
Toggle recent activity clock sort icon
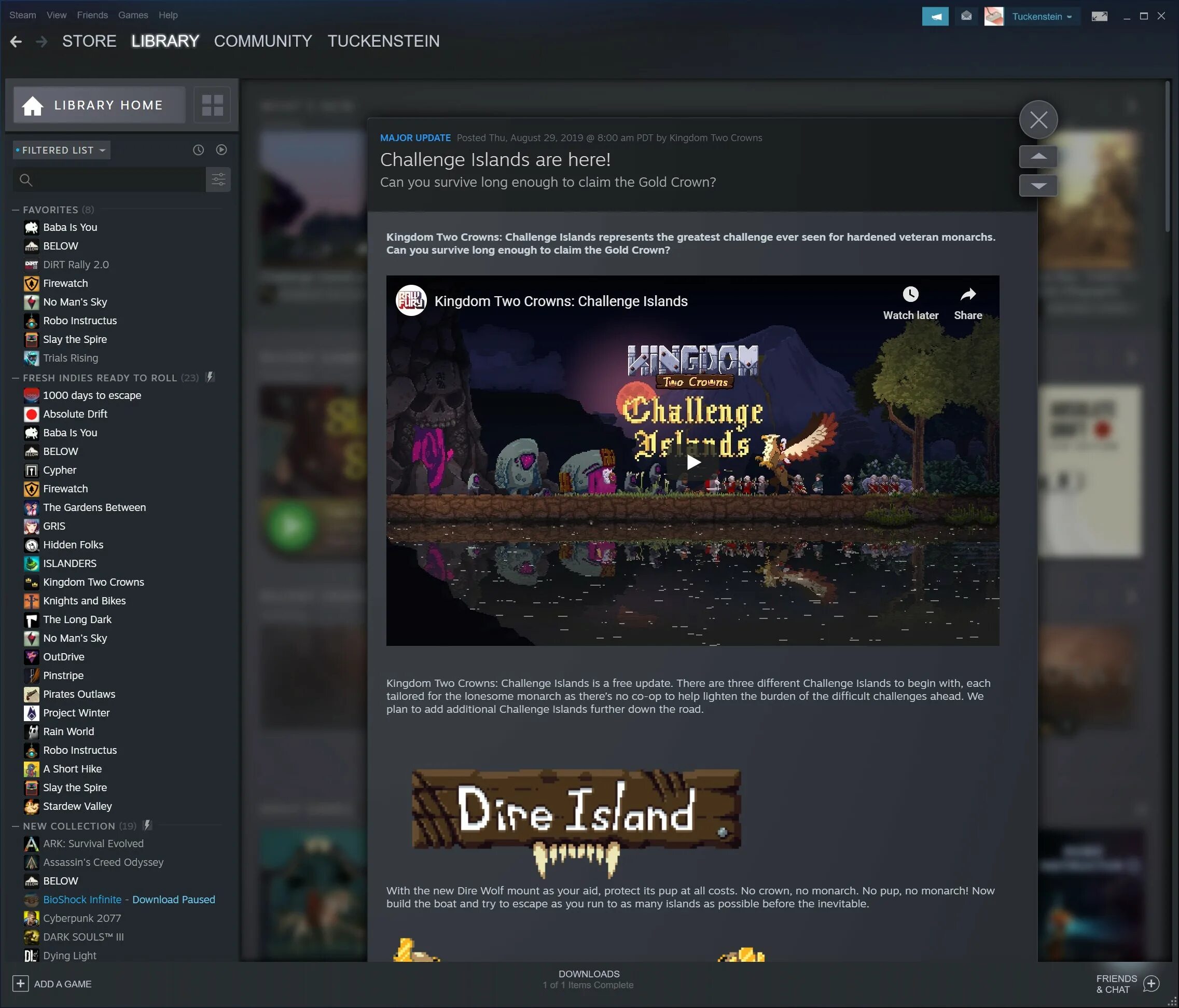point(198,150)
